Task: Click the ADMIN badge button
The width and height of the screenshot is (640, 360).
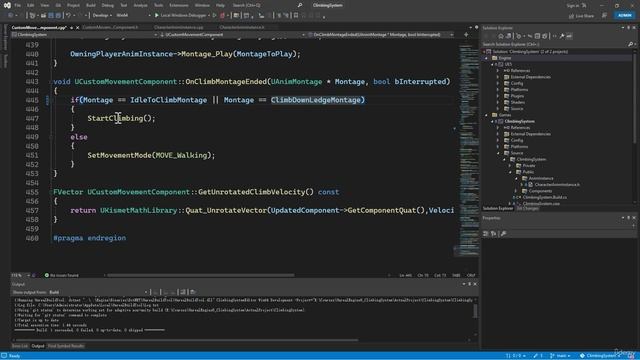Action: pyautogui.click(x=624, y=16)
